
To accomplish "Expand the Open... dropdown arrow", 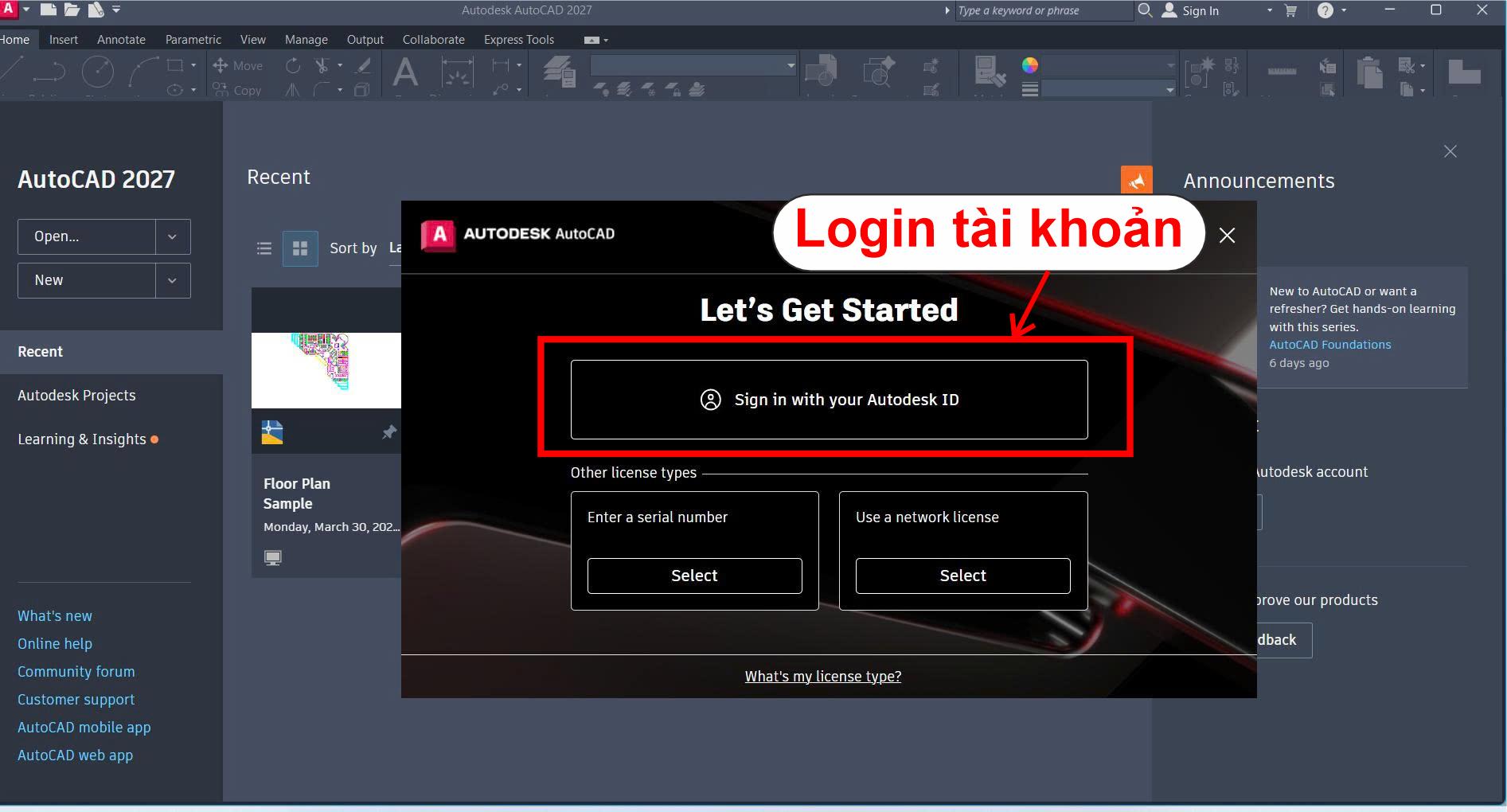I will click(172, 237).
